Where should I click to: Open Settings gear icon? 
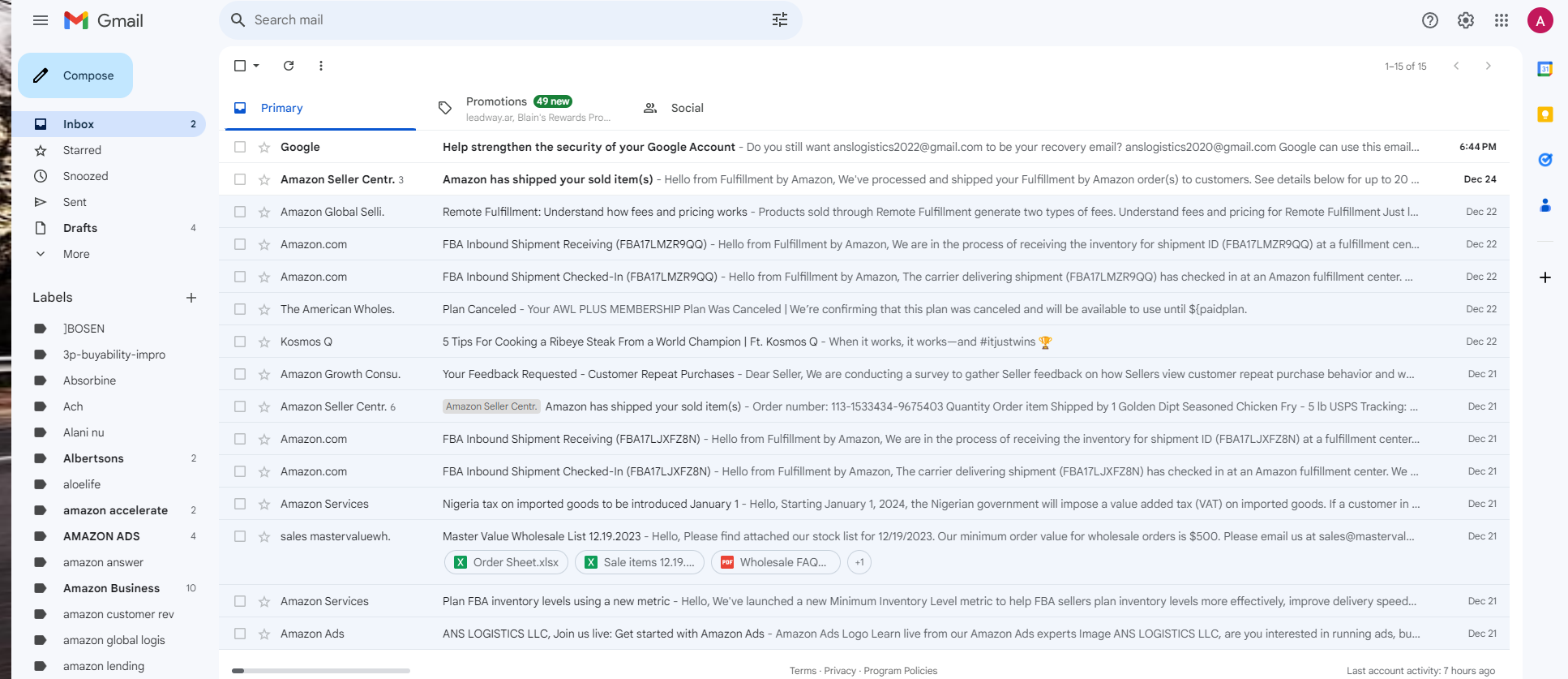[1466, 20]
